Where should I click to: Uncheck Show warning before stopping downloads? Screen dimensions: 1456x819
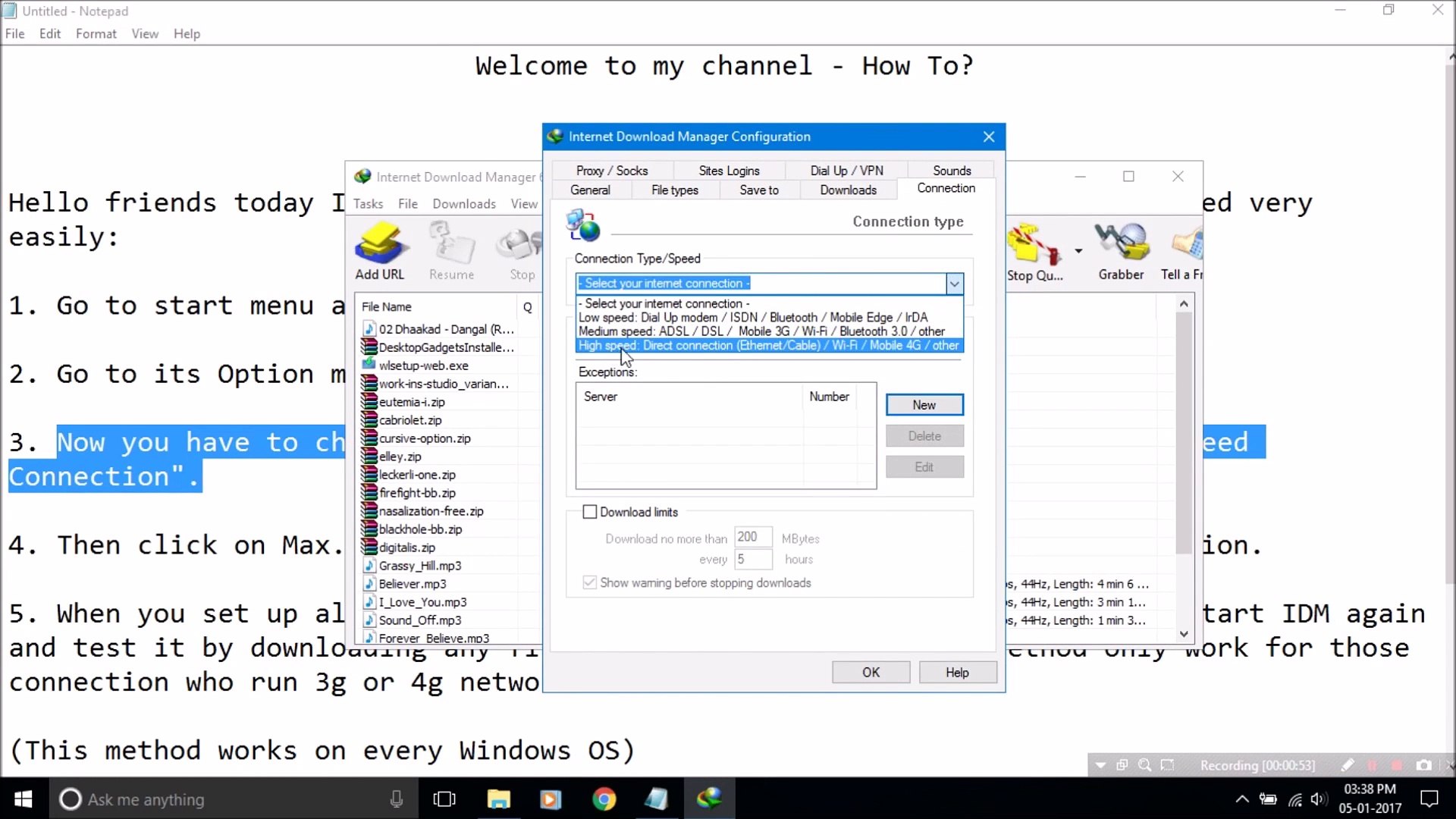click(589, 582)
